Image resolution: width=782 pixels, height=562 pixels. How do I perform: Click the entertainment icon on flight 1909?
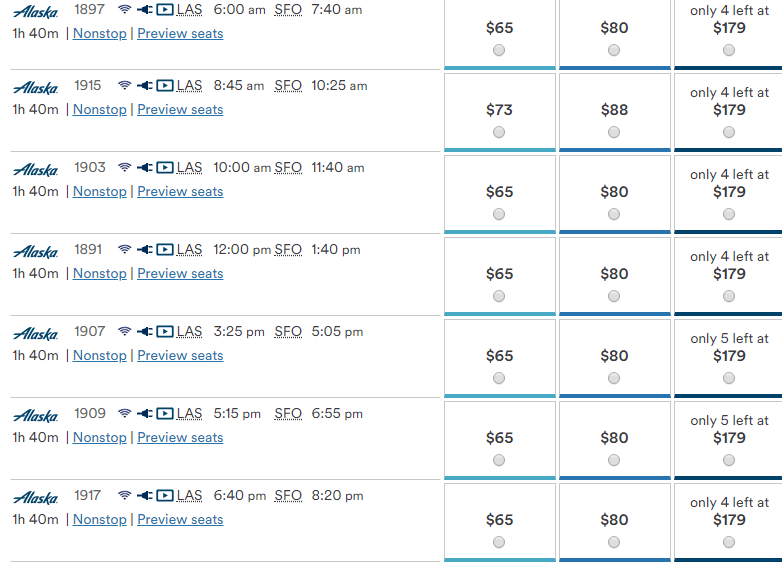[x=165, y=413]
